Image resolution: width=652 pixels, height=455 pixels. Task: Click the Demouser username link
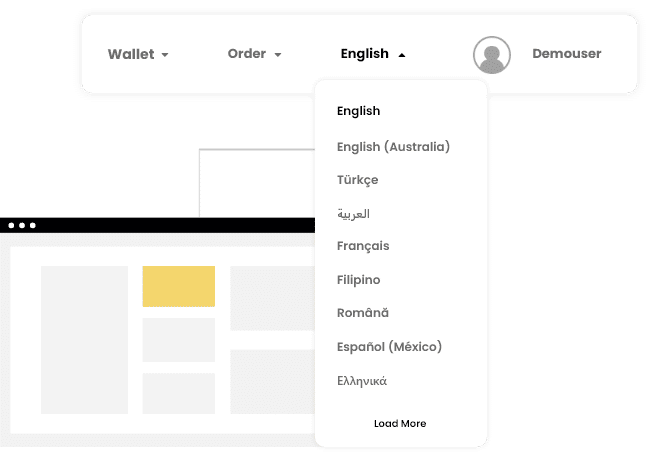pyautogui.click(x=567, y=54)
